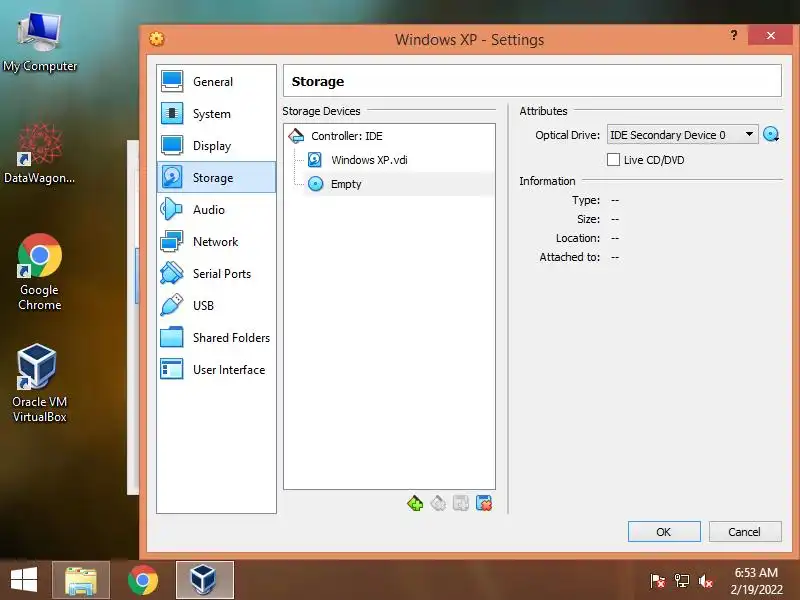Viewport: 800px width, 600px height.
Task: Click the help question mark button
Action: point(734,35)
